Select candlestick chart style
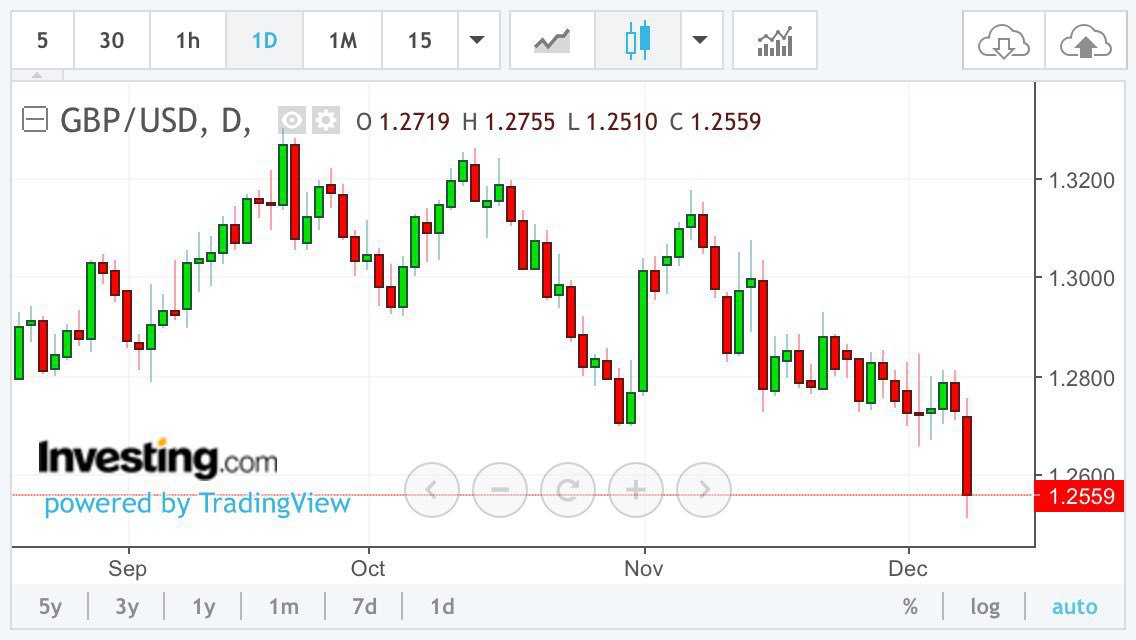 (x=637, y=41)
